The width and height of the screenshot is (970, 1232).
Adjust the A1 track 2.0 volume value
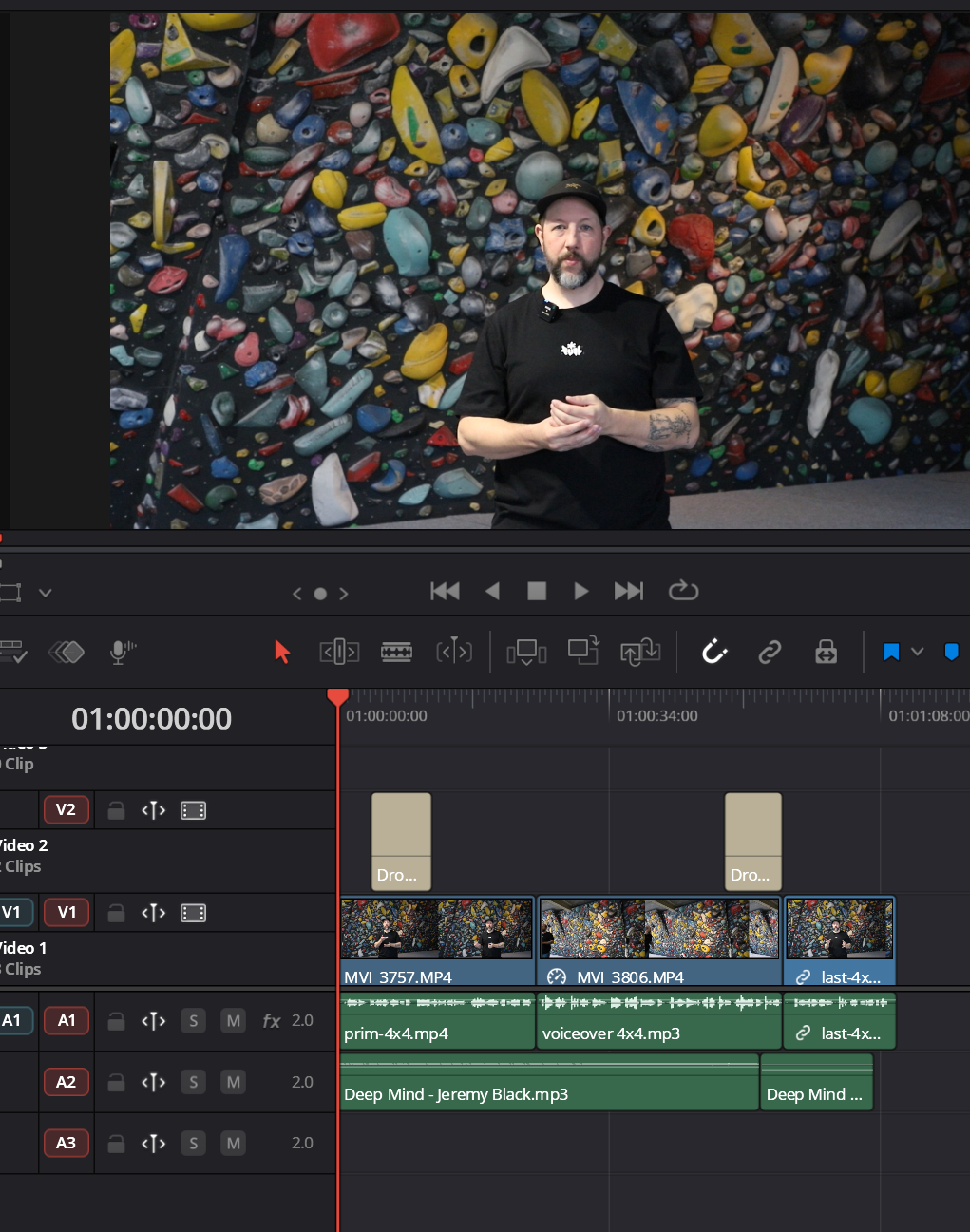click(x=302, y=1020)
